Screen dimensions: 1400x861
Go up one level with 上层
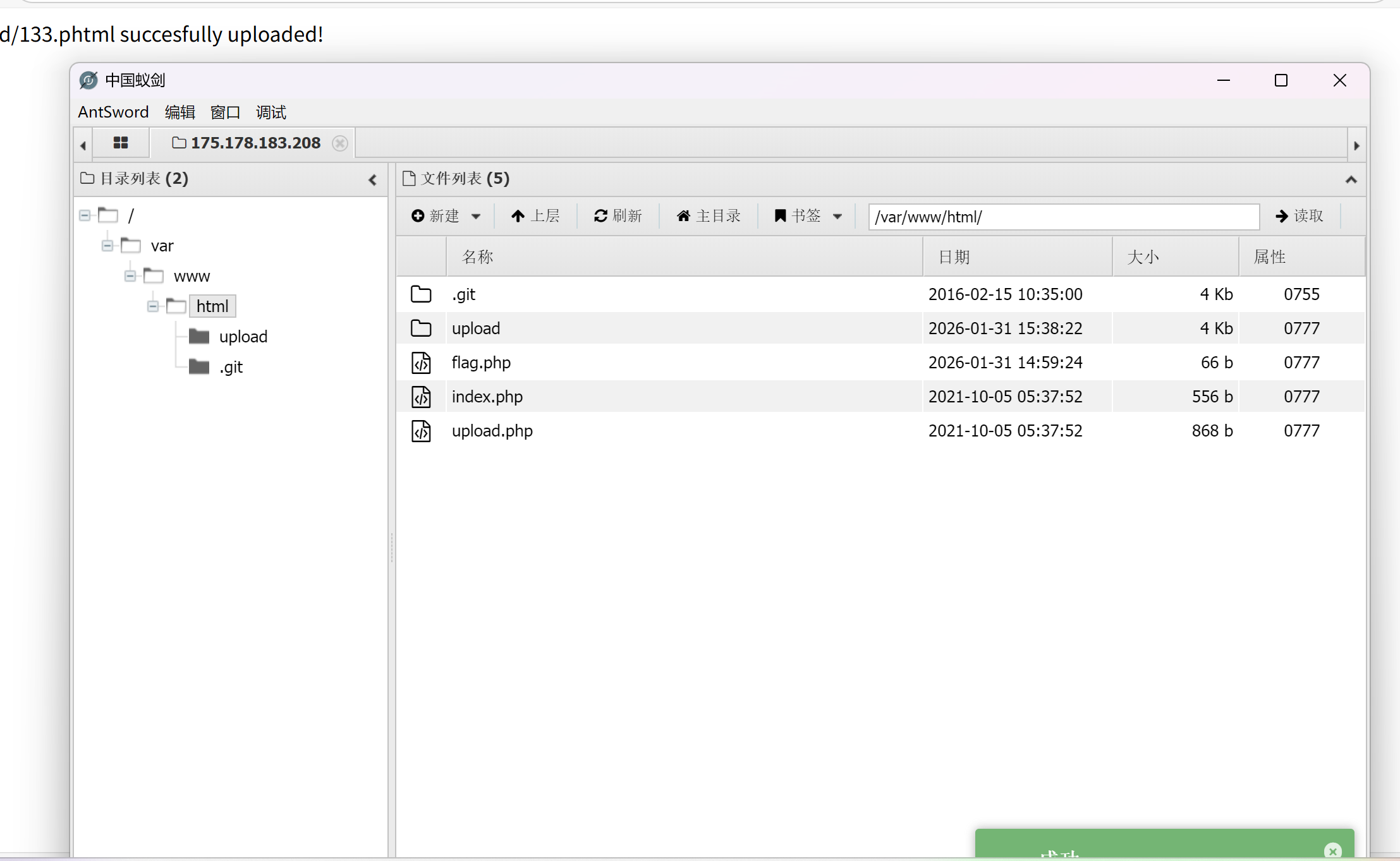coord(535,216)
